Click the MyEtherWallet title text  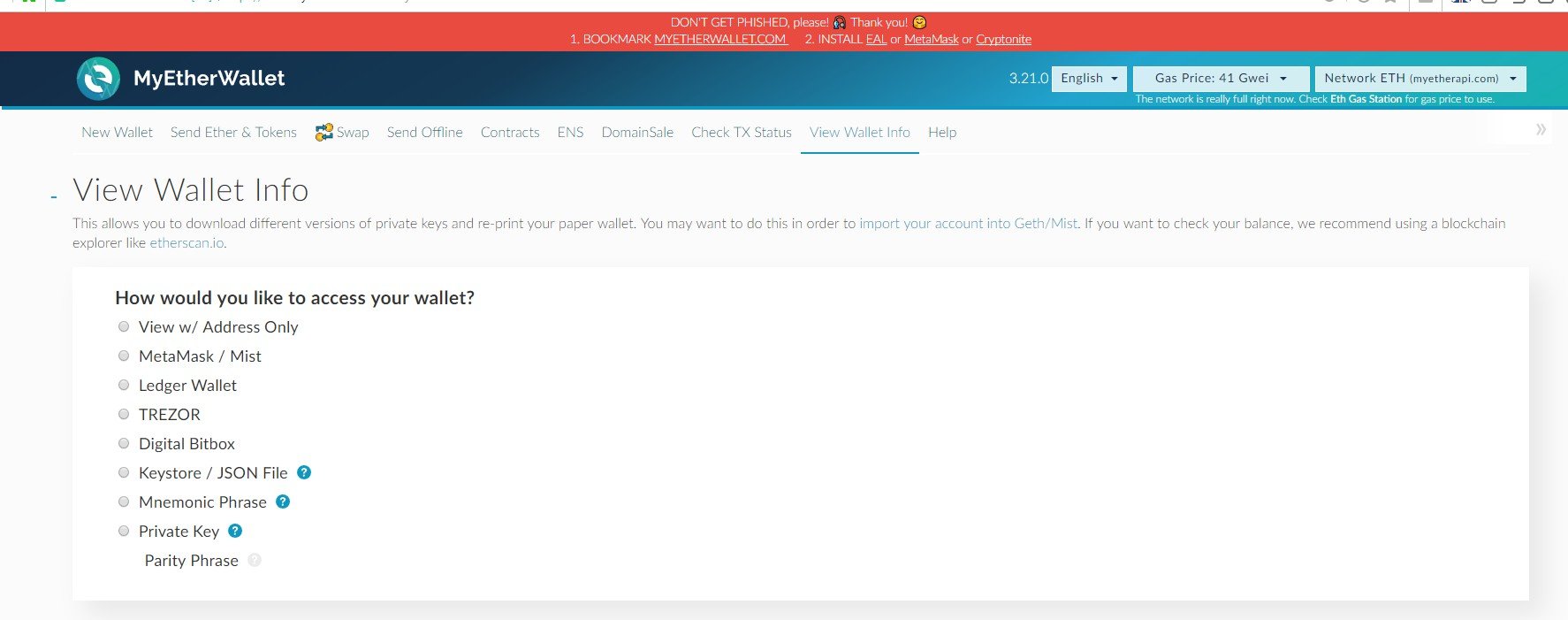coord(209,78)
